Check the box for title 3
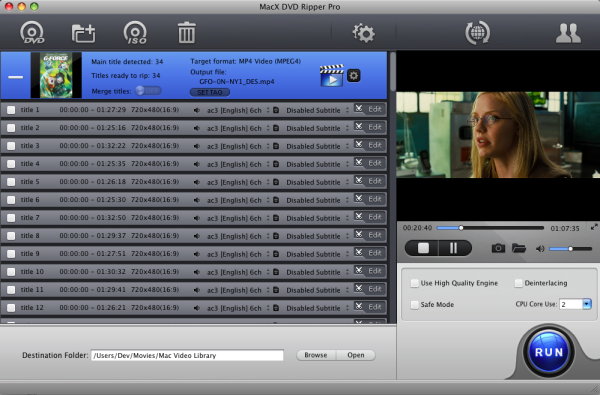The image size is (600, 395). pos(11,146)
